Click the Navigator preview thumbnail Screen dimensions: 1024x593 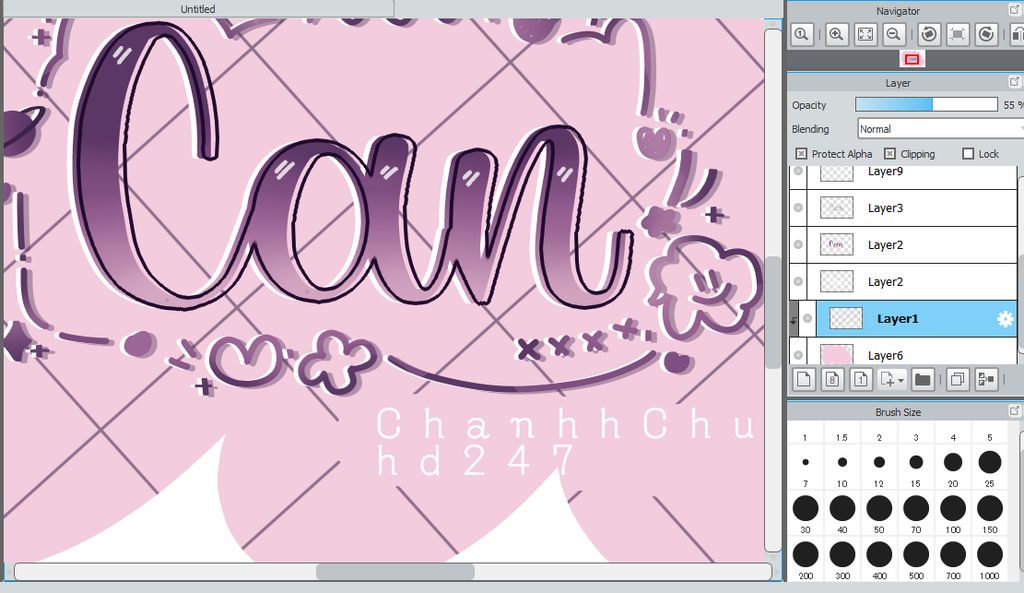coord(912,59)
